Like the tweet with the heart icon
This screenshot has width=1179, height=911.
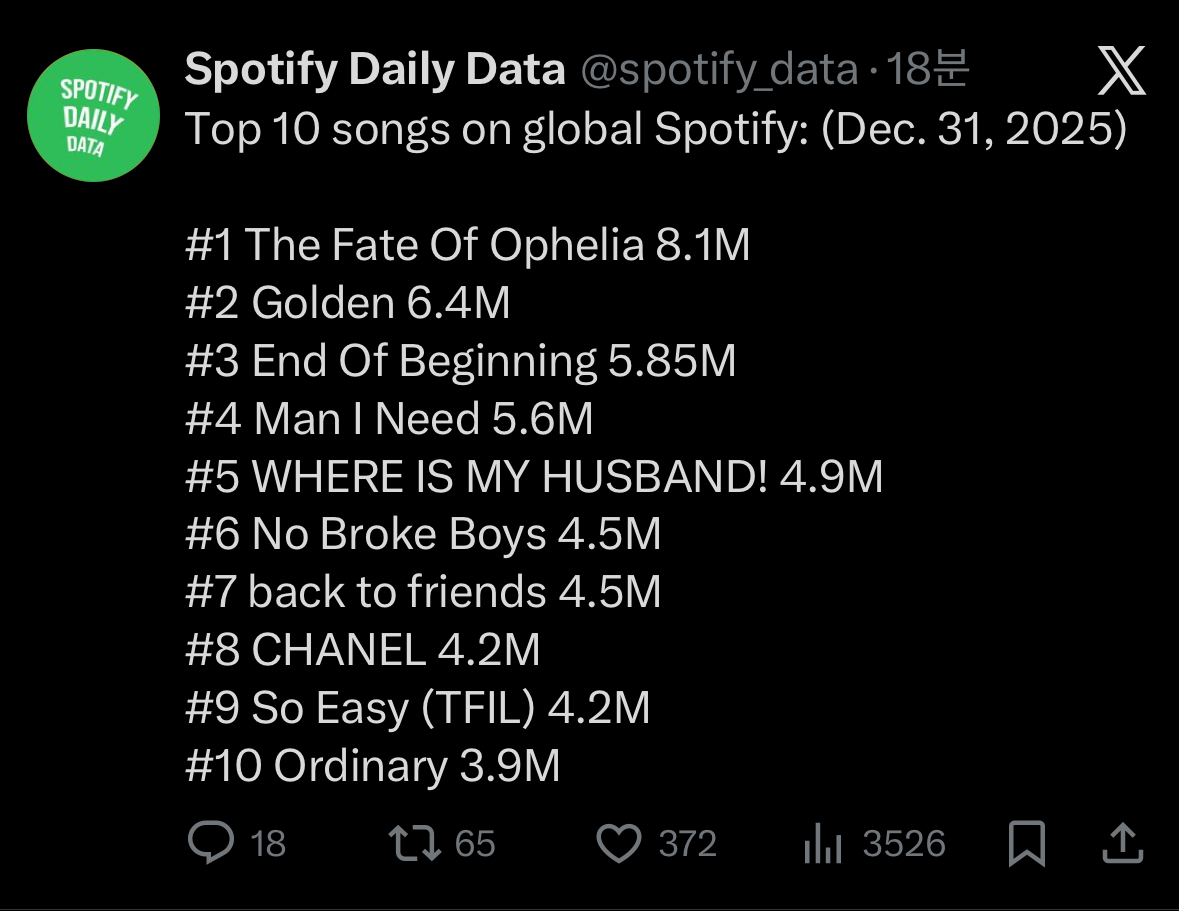click(x=618, y=844)
